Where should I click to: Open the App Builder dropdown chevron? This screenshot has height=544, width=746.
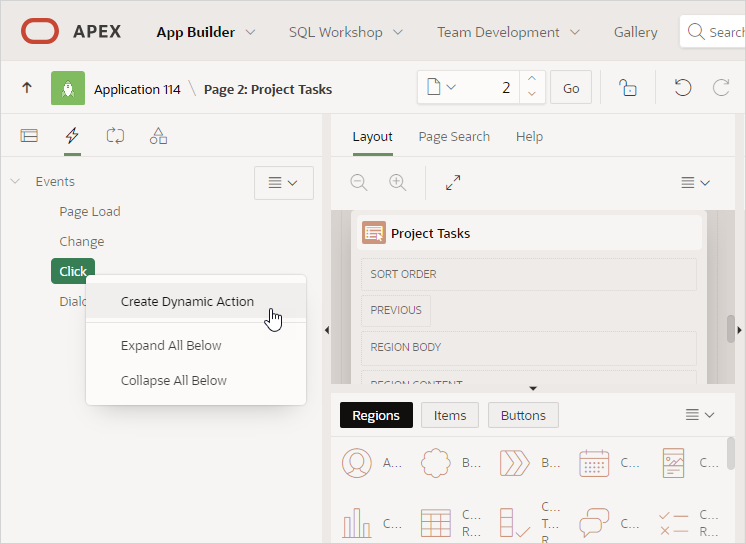(250, 32)
